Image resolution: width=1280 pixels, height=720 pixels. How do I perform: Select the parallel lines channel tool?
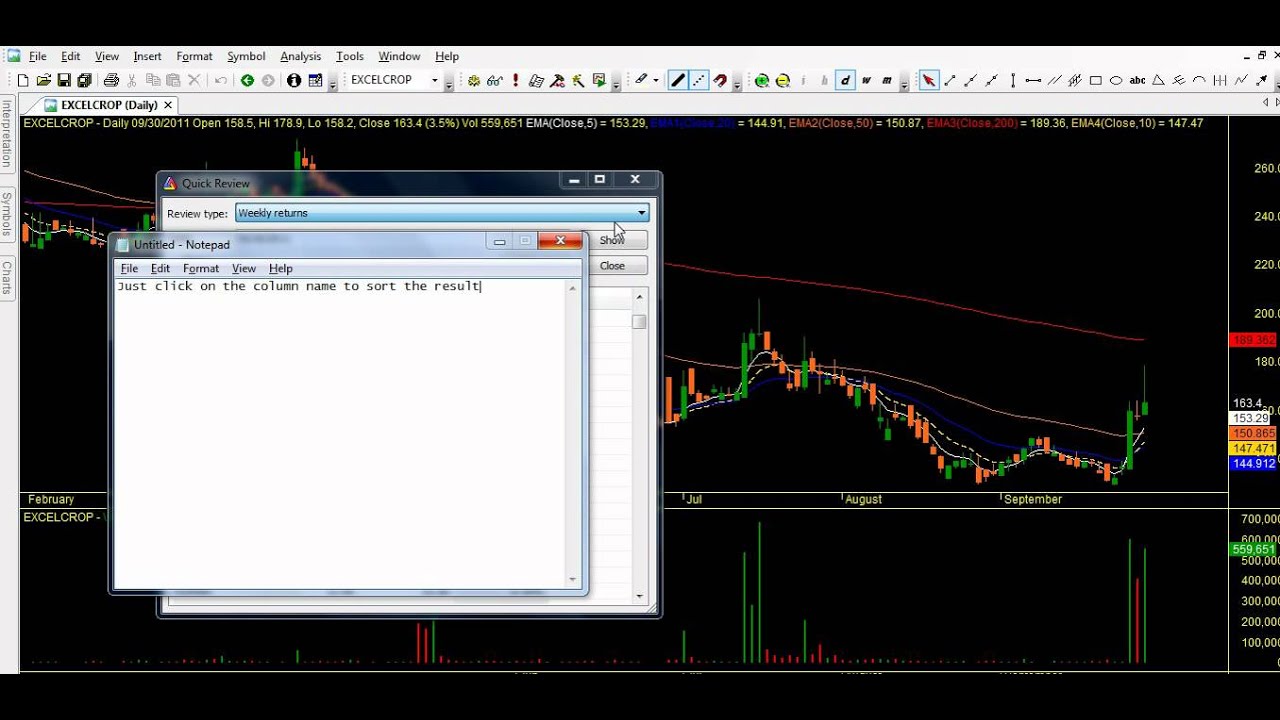click(x=1054, y=80)
